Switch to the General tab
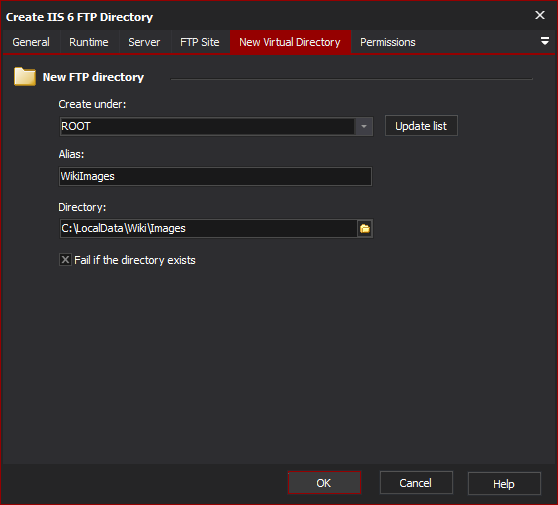The width and height of the screenshot is (558, 505). click(31, 42)
